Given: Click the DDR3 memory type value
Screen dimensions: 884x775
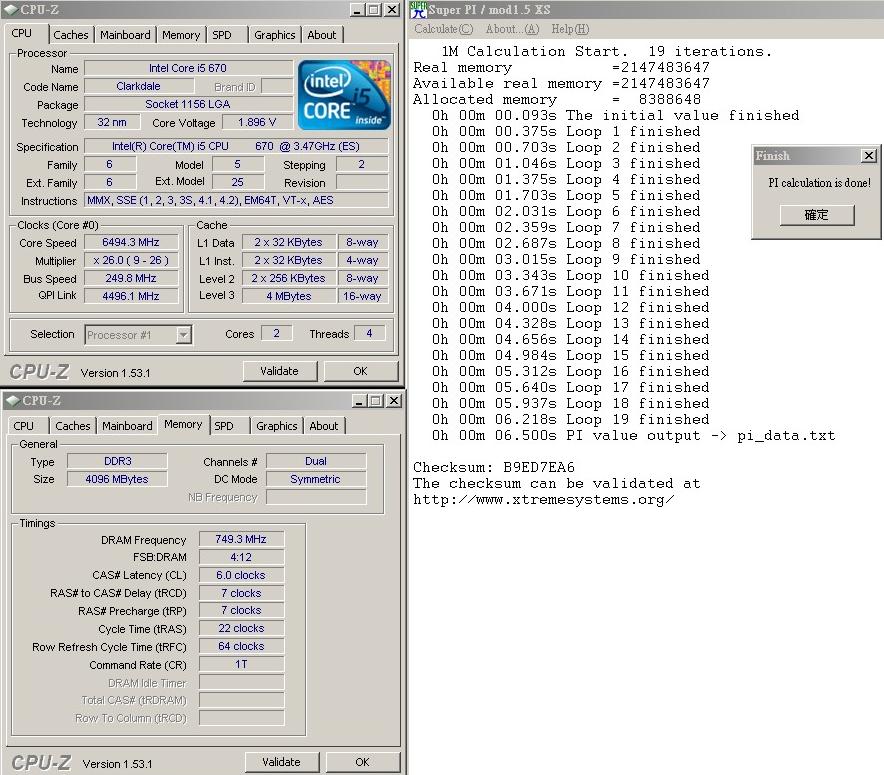Looking at the screenshot, I should point(117,461).
